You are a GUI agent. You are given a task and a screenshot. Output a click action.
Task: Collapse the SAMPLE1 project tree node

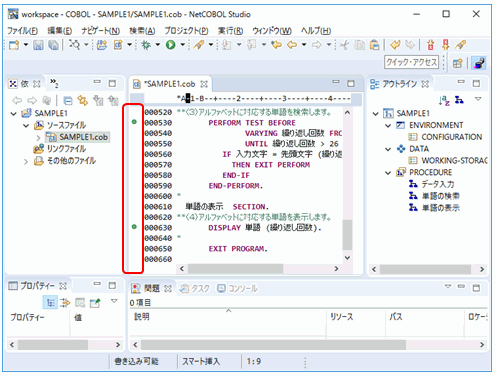point(14,114)
